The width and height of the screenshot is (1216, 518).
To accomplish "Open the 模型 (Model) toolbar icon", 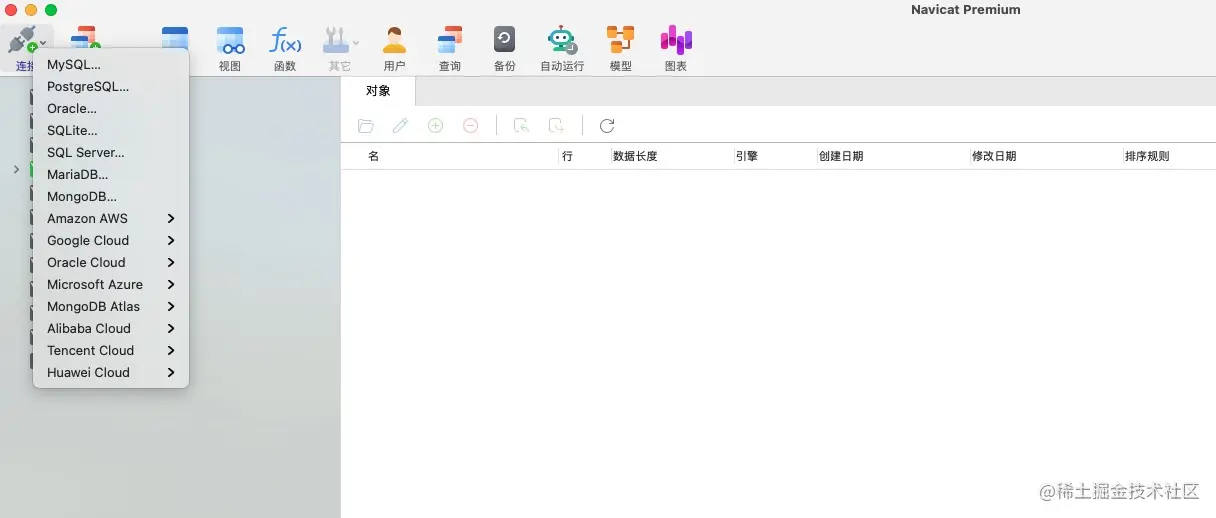I will click(621, 40).
